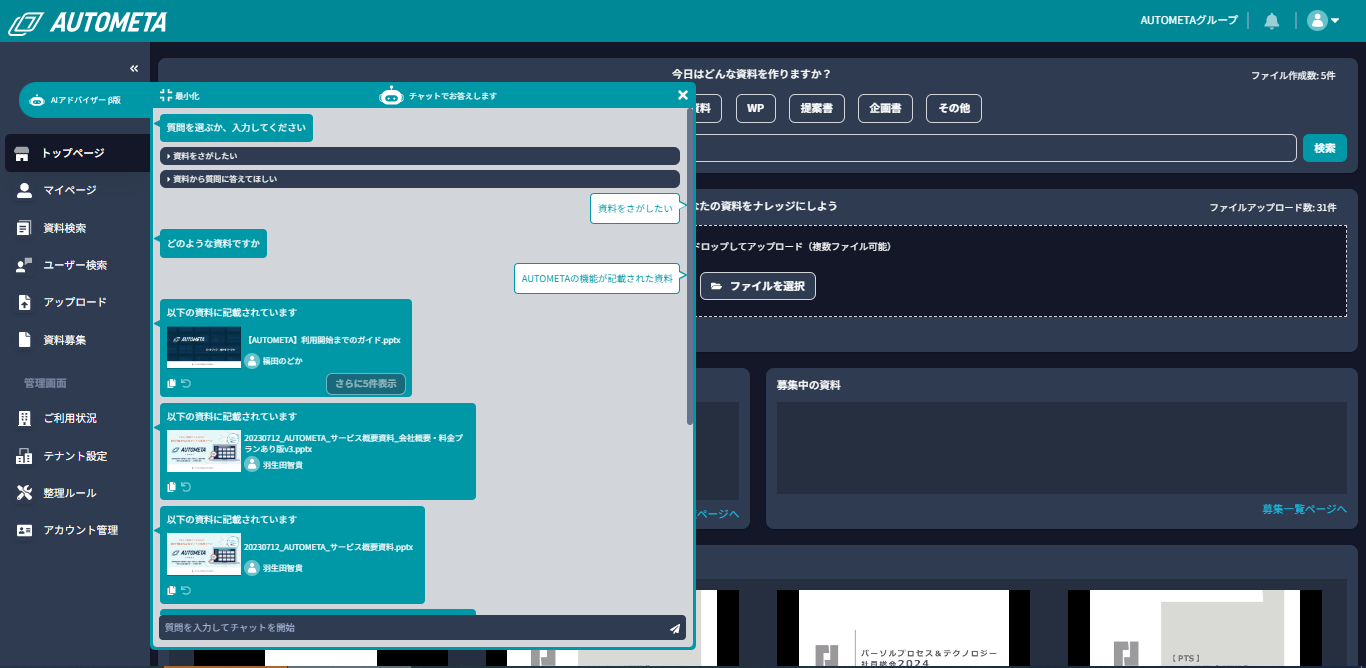Regenerate the 料金プランあり版v3 answer

pyautogui.click(x=186, y=487)
